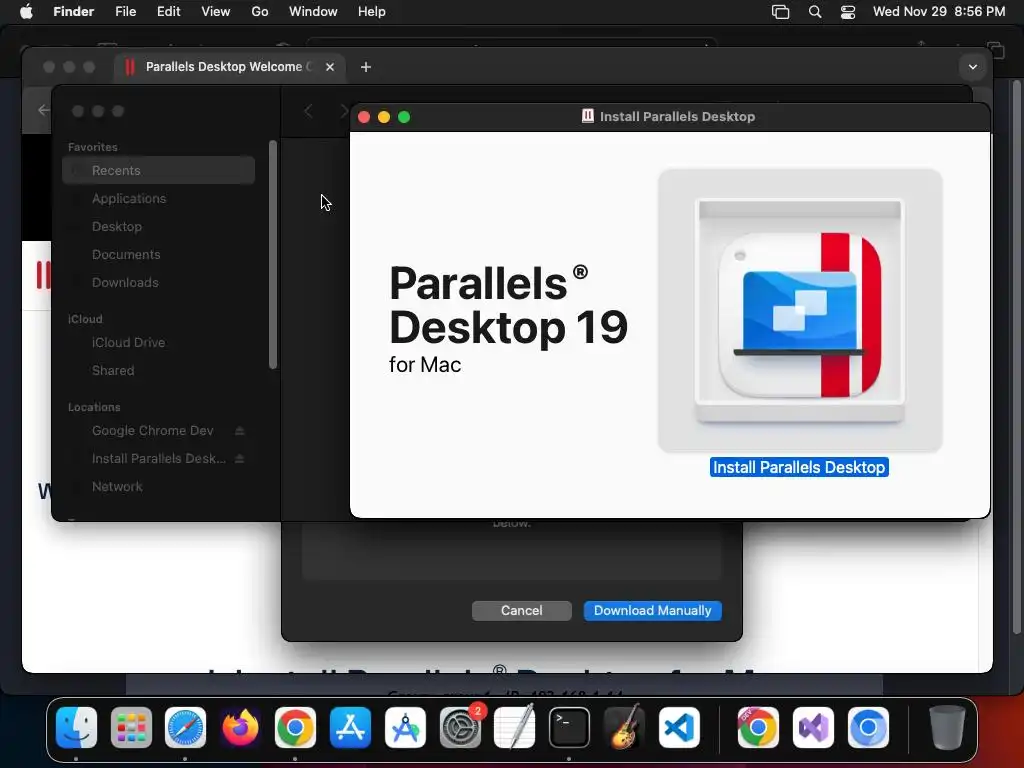The width and height of the screenshot is (1024, 768).
Task: Open a new browser tab
Action: pos(366,67)
